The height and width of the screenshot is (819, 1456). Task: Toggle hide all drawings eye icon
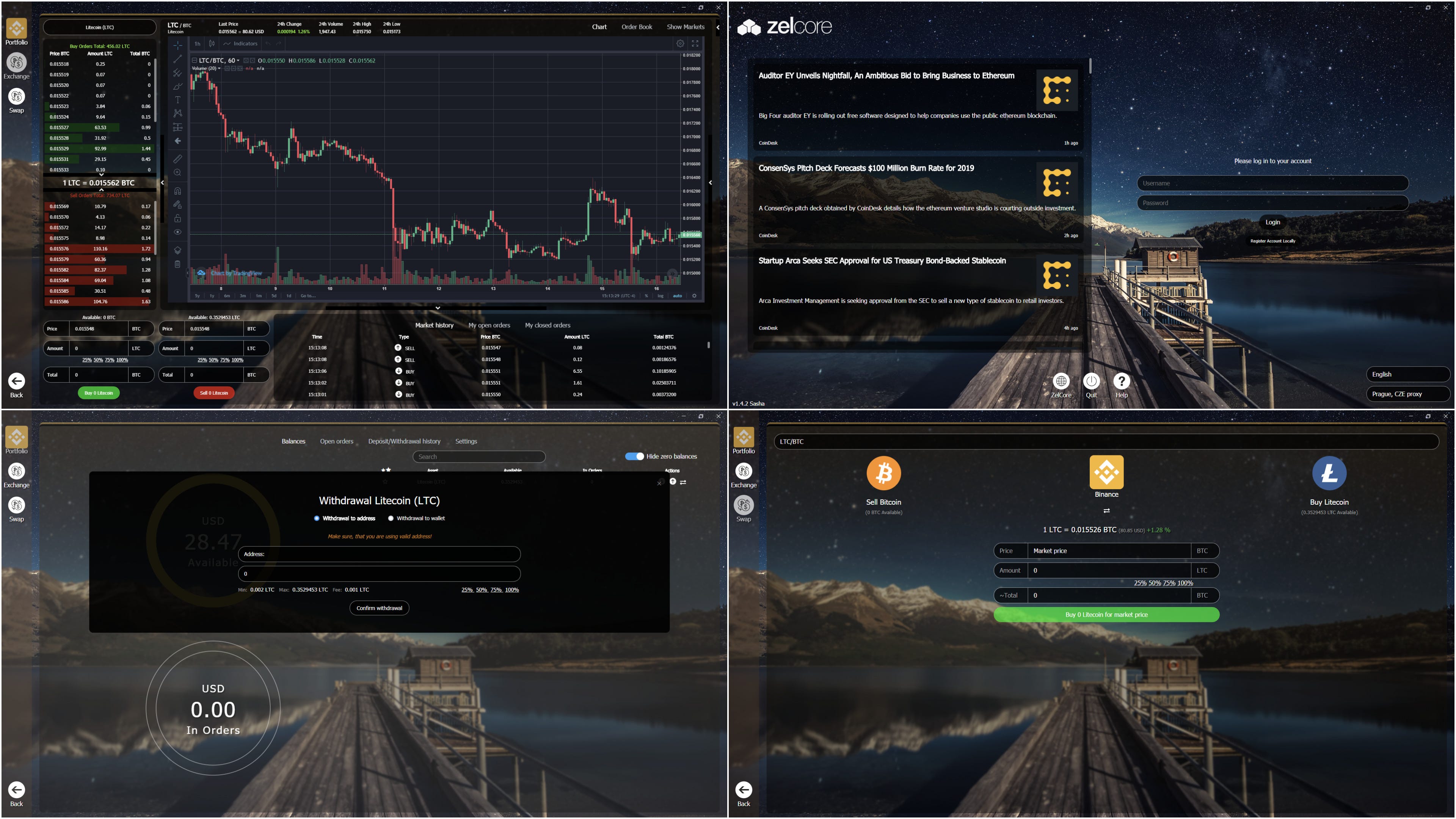point(177,232)
